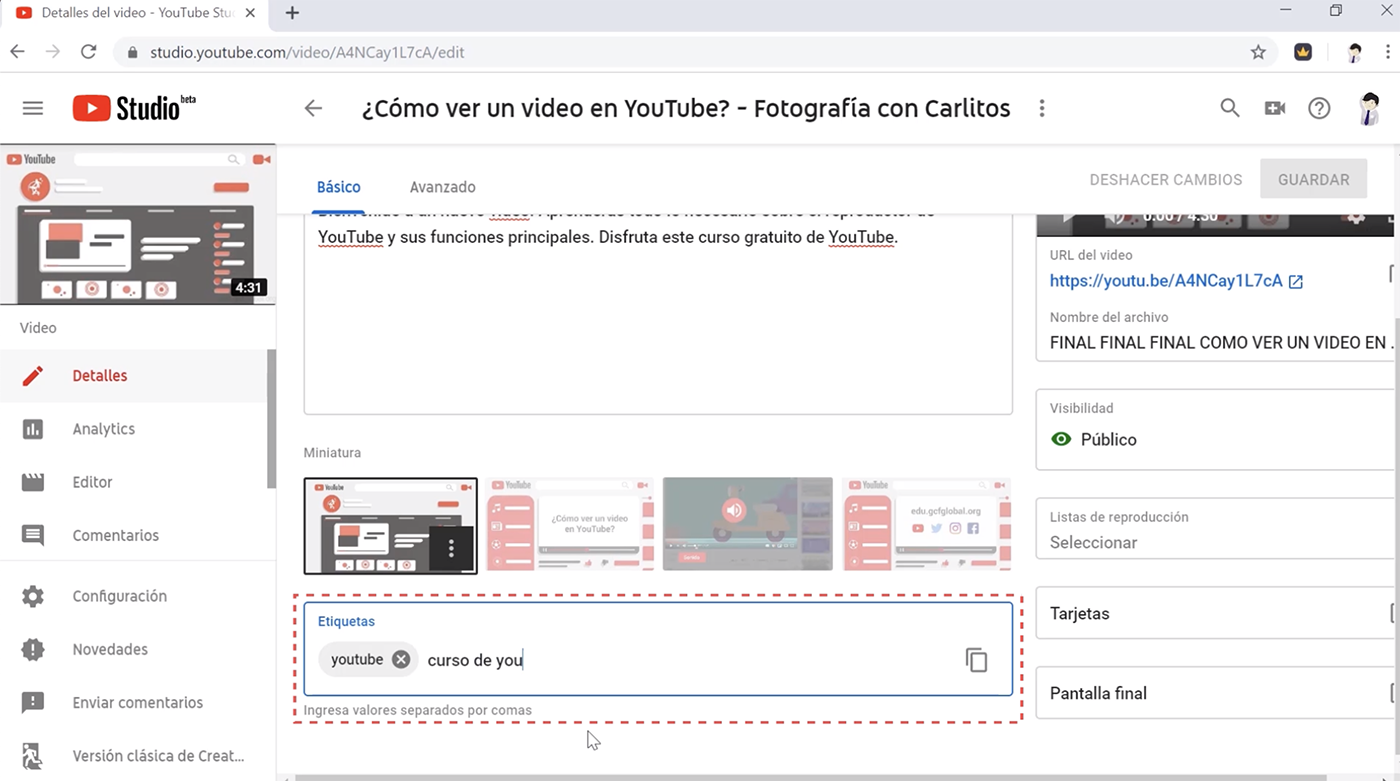Click the browser back arrow
This screenshot has height=781, width=1400.
(17, 52)
